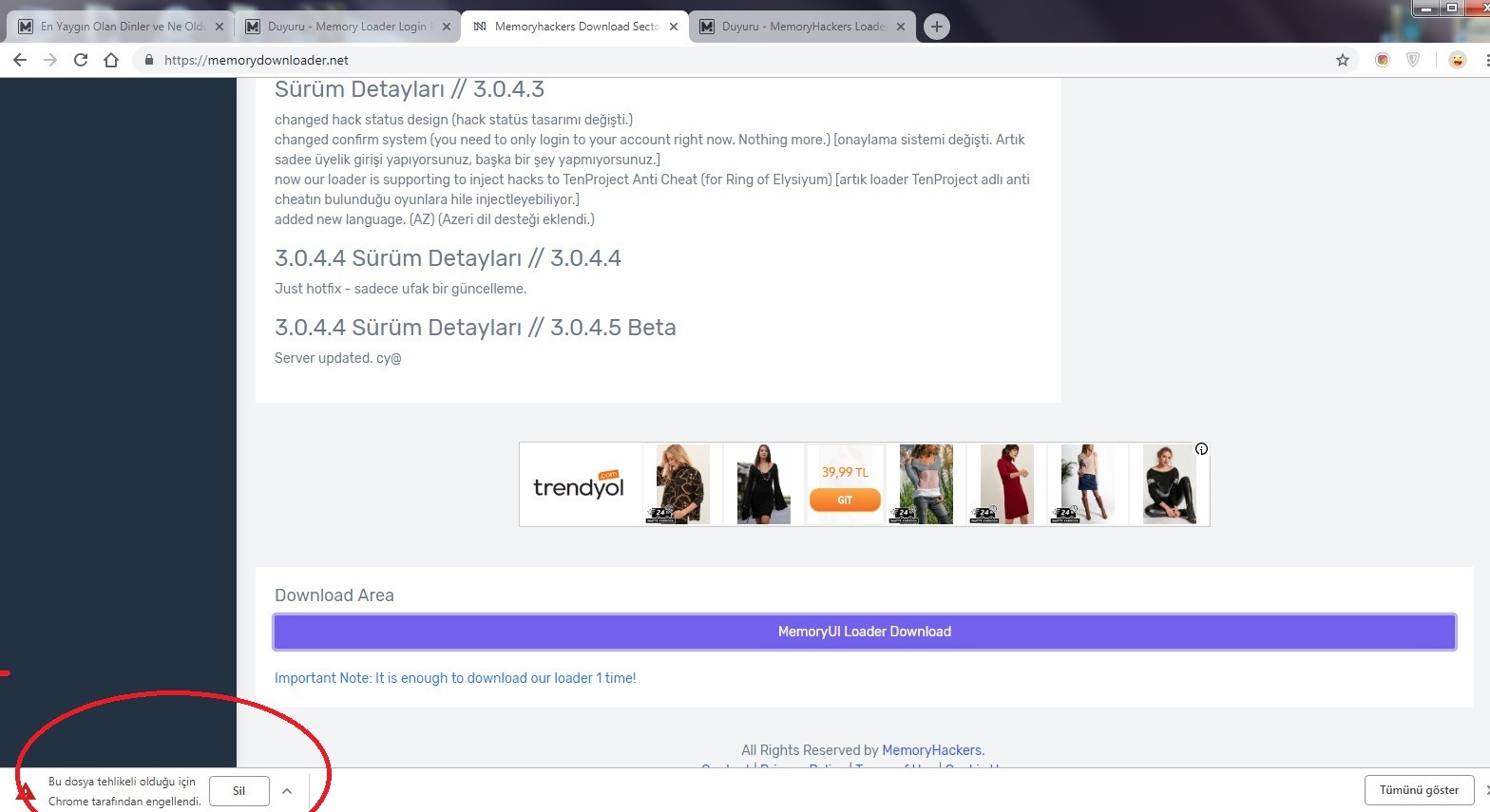1490x812 pixels.
Task: Click the dangerous file warning icon
Action: point(26,792)
